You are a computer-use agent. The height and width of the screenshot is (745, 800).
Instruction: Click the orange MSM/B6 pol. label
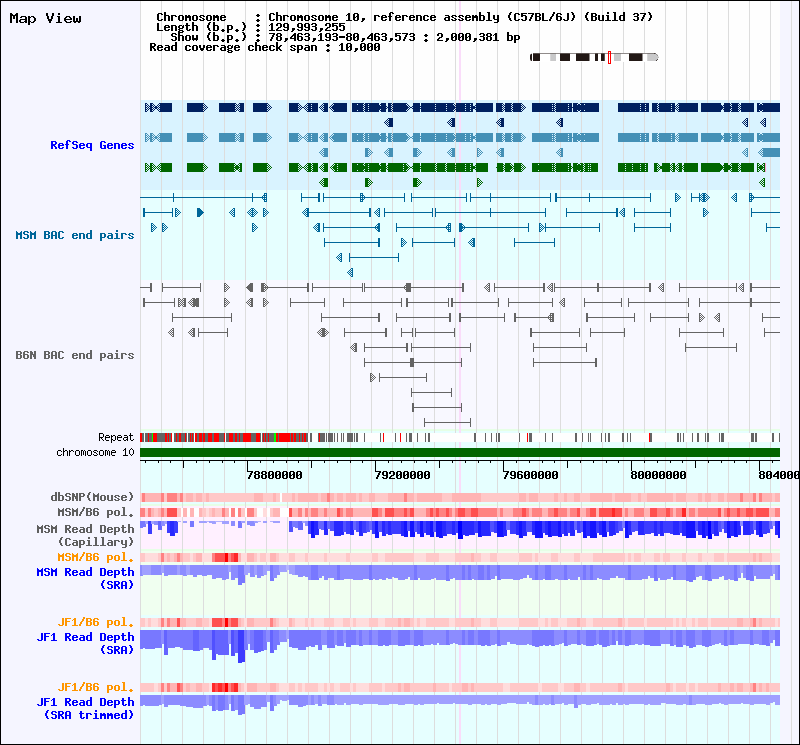pos(95,557)
